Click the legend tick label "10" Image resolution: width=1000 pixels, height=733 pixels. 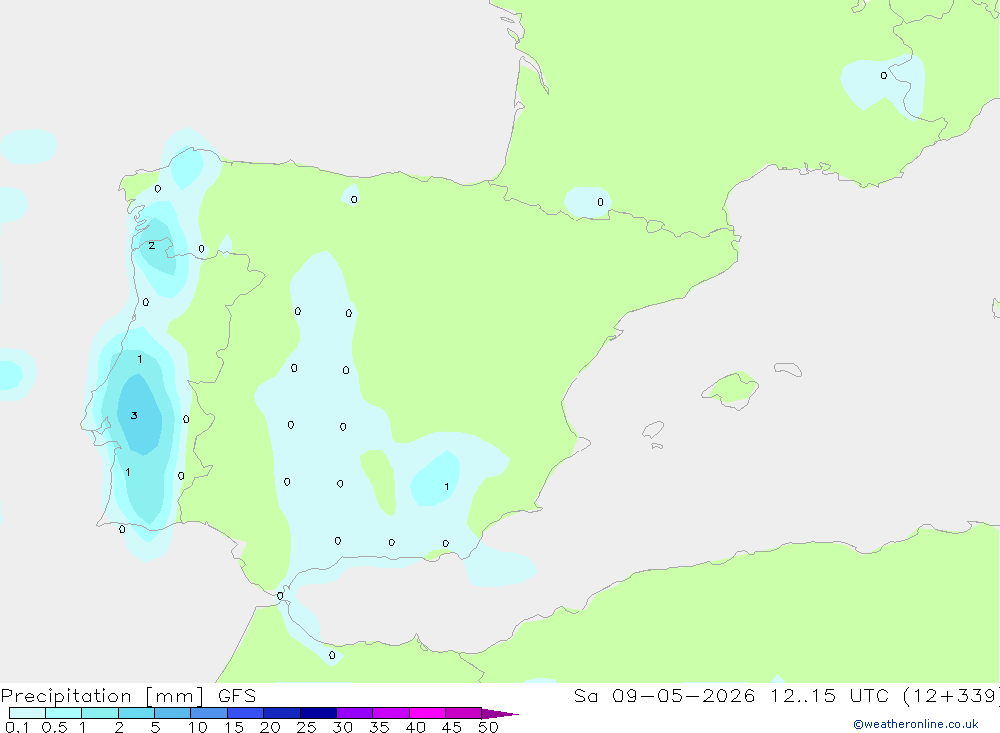[x=198, y=727]
